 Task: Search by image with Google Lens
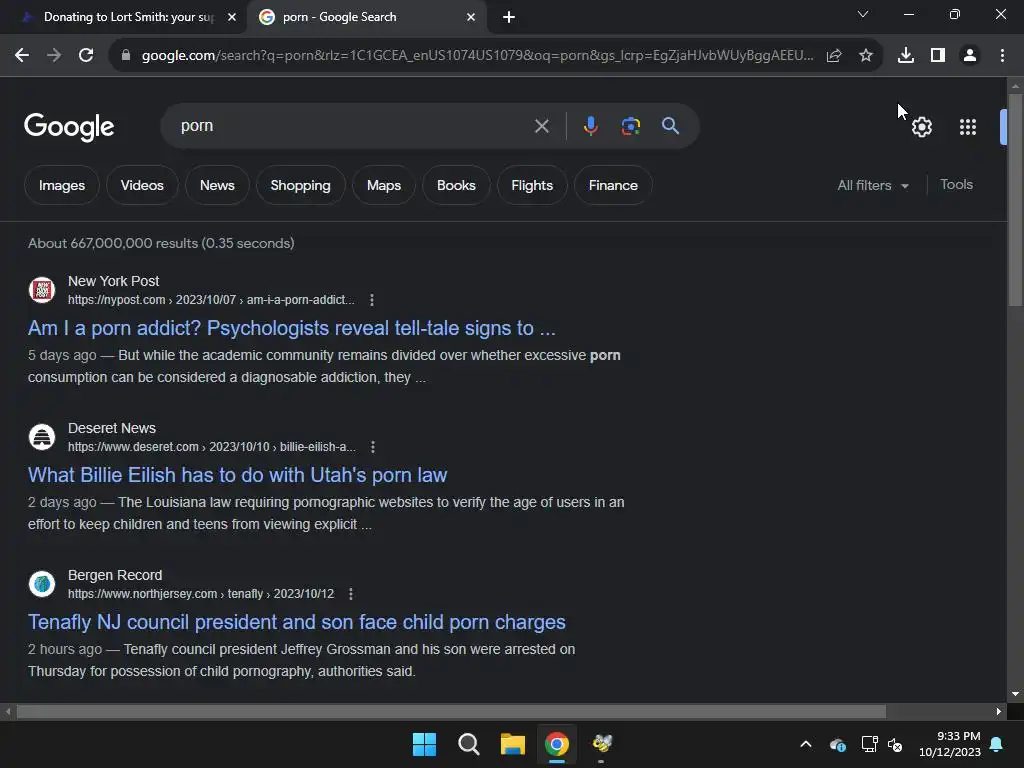click(630, 126)
